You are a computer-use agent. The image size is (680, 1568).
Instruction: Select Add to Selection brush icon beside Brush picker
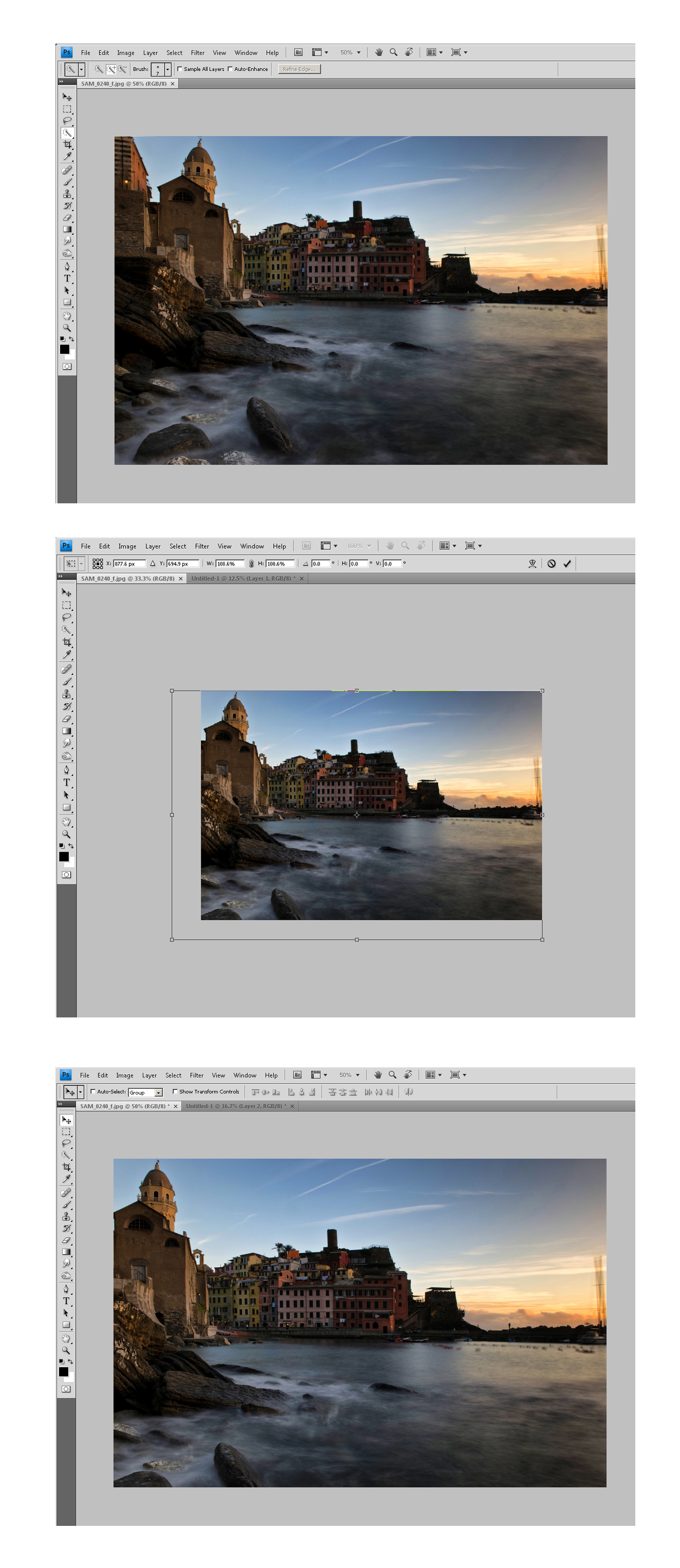point(111,69)
